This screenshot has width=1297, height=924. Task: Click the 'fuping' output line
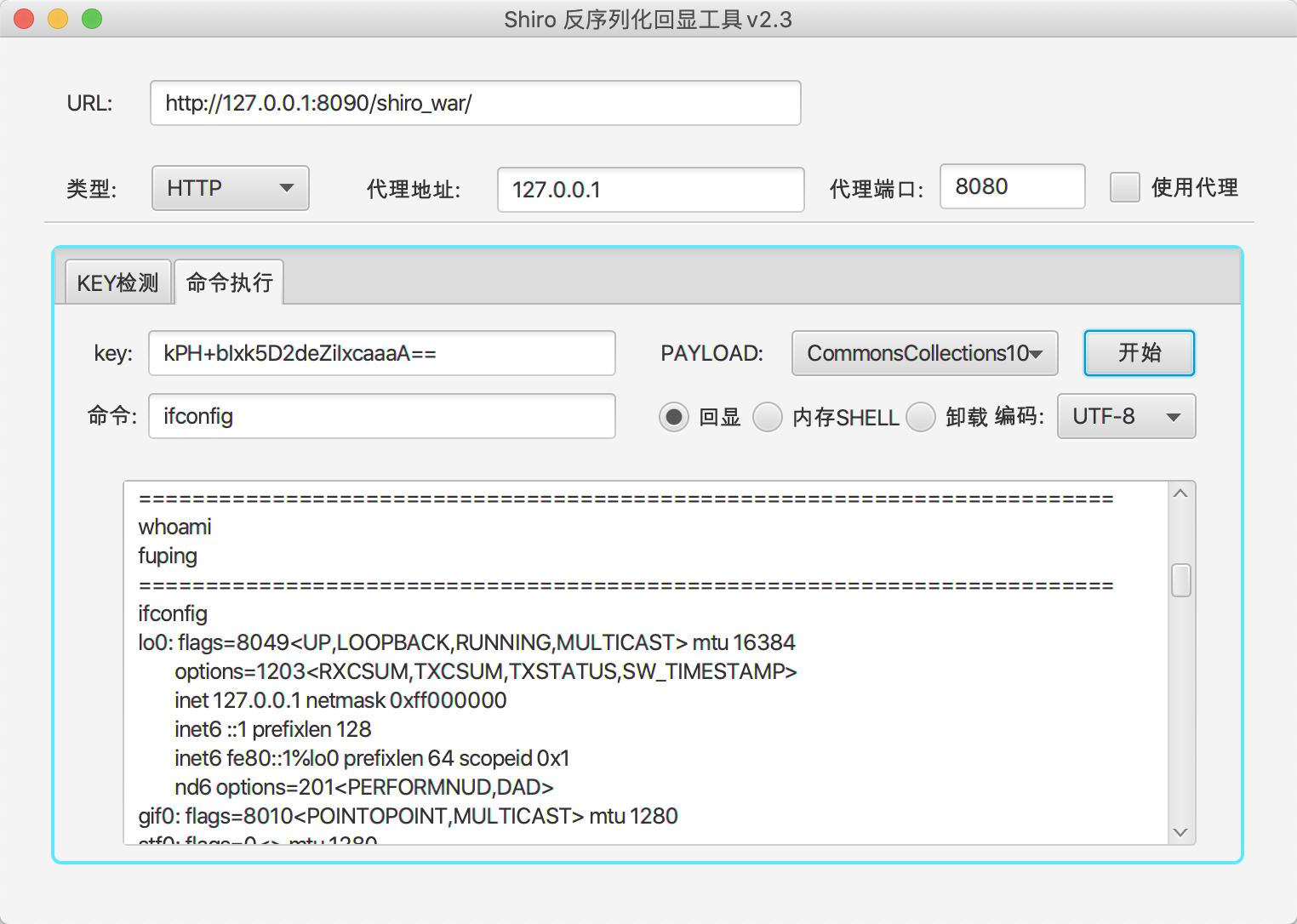pyautogui.click(x=168, y=556)
